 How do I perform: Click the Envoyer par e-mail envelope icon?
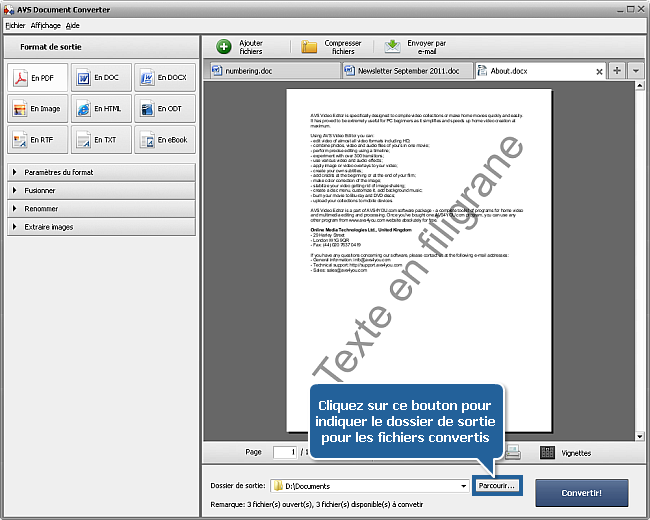coord(392,47)
